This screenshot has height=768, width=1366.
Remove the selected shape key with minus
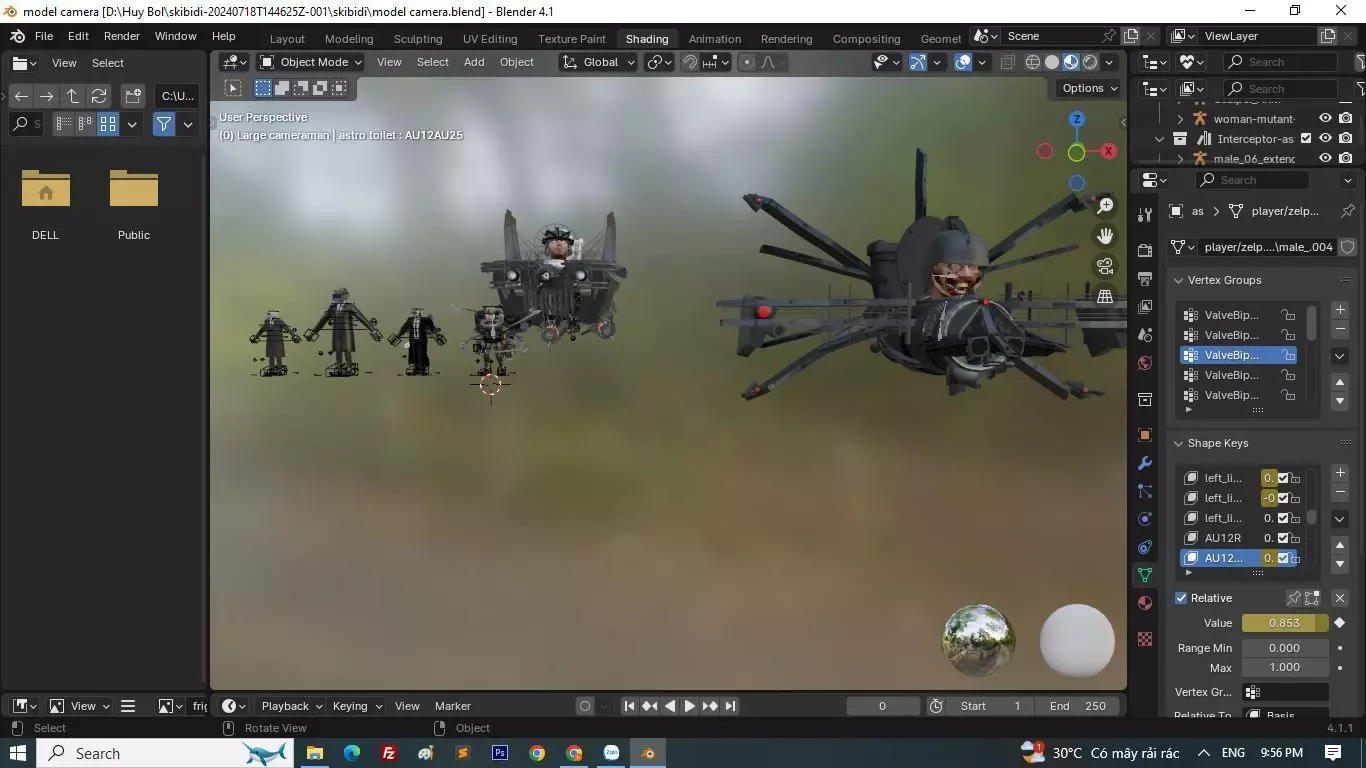point(1340,492)
